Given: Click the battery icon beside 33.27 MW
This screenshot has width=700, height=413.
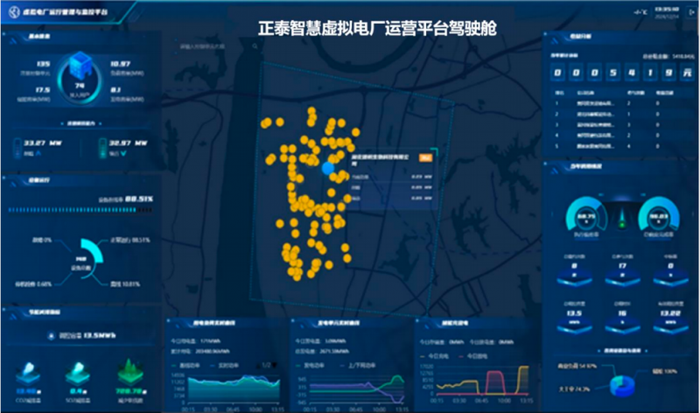Looking at the screenshot, I should pyautogui.click(x=17, y=148).
